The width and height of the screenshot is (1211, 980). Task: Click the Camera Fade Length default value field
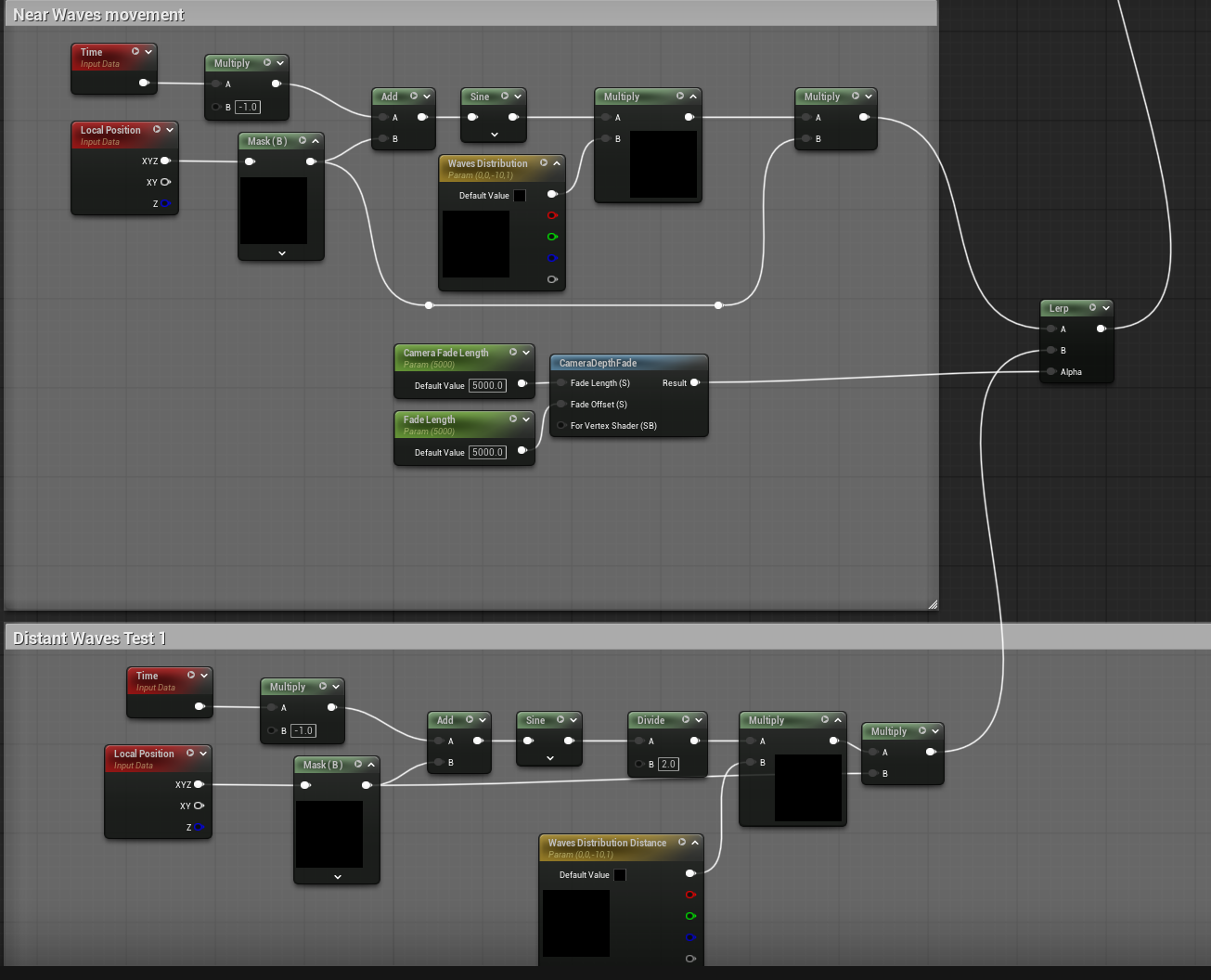coord(487,386)
